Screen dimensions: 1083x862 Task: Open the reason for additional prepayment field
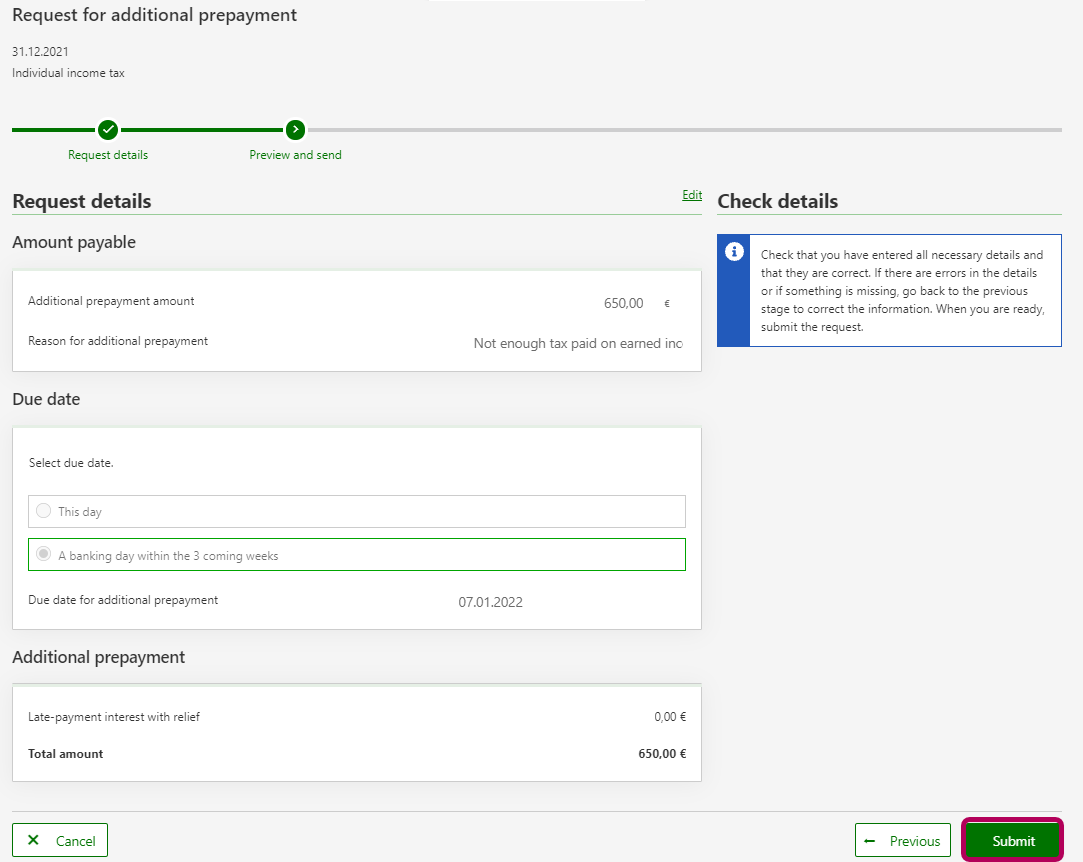(x=578, y=343)
